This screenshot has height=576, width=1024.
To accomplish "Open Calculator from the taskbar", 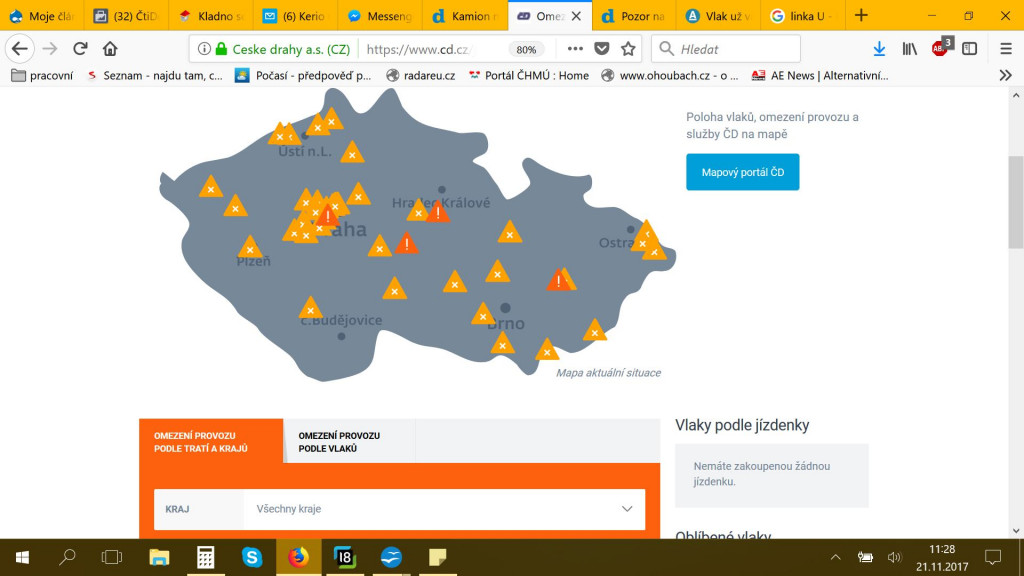I will pyautogui.click(x=206, y=557).
